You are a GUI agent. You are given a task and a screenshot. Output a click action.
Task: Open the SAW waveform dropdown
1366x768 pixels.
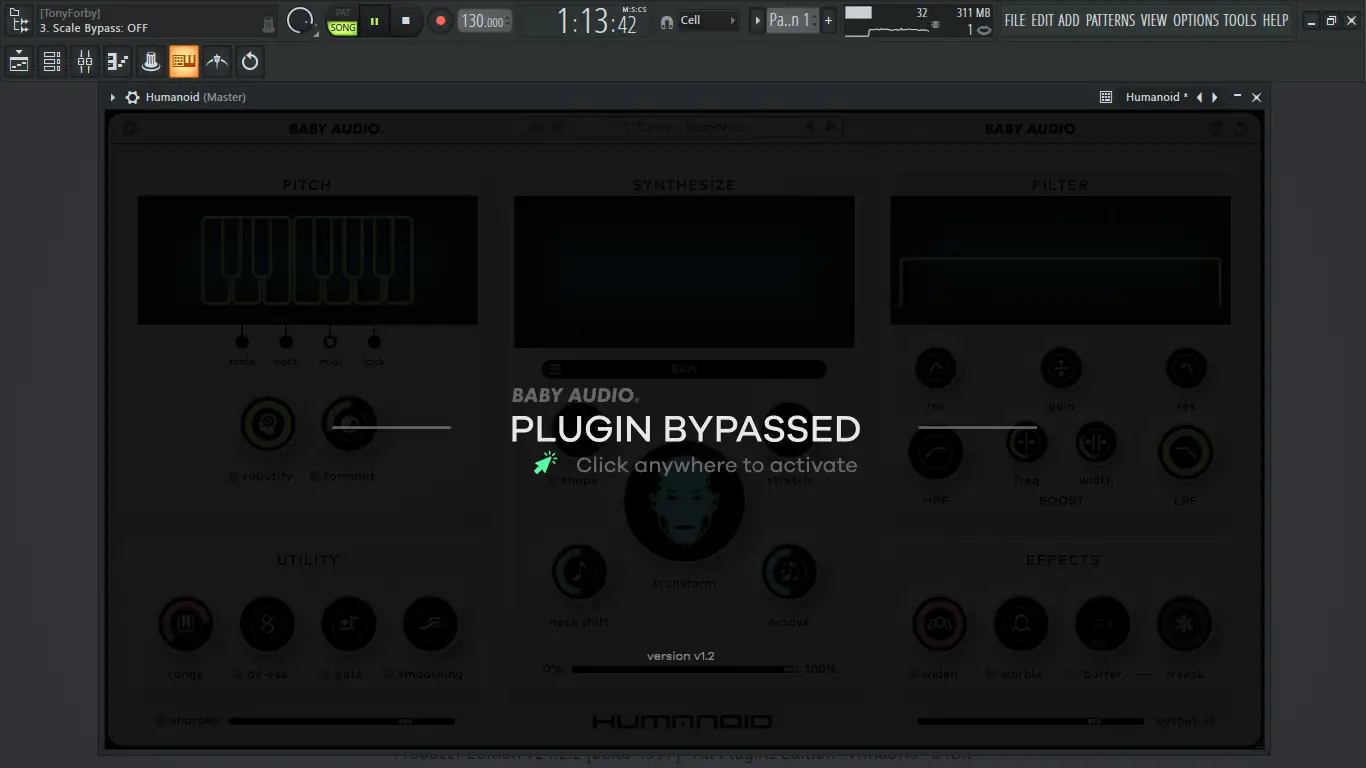coord(684,369)
